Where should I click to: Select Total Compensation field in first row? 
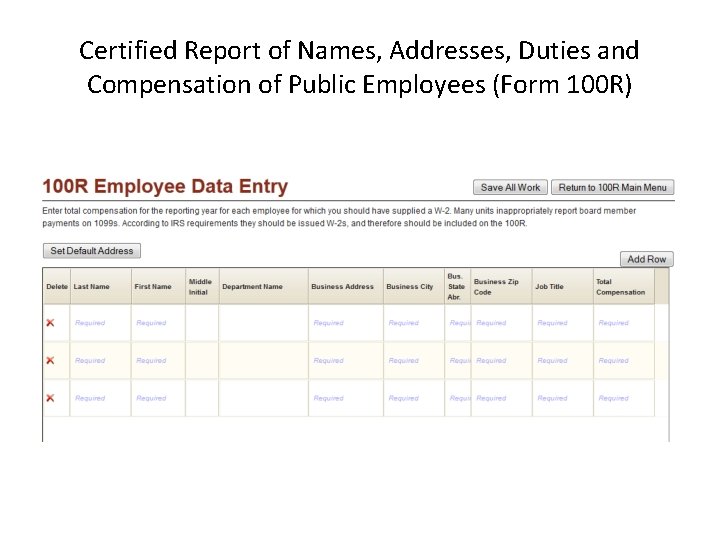(x=624, y=323)
